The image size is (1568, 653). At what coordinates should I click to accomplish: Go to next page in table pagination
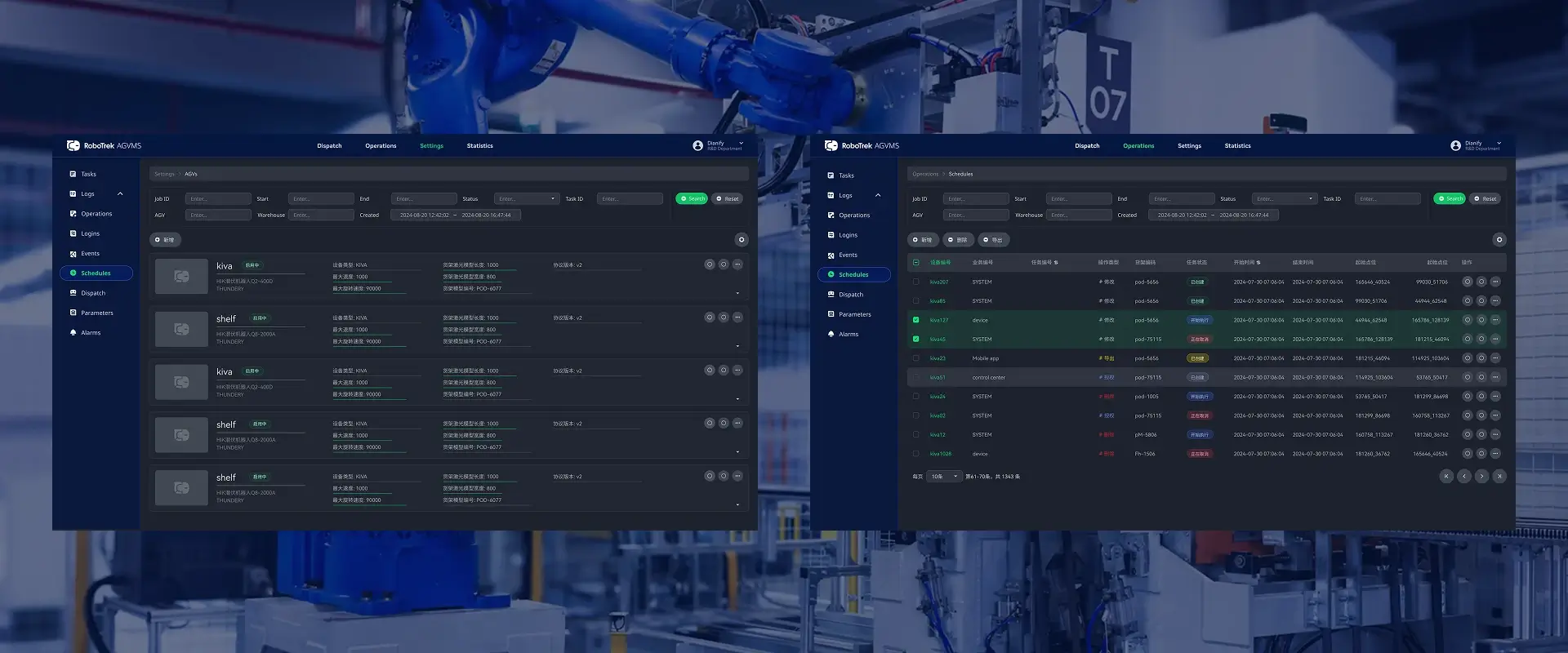tap(1481, 477)
